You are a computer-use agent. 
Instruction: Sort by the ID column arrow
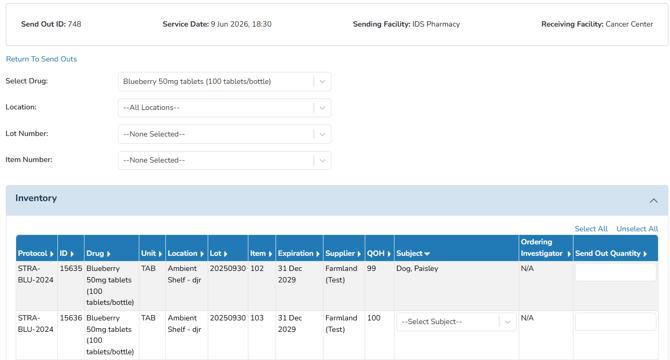(x=72, y=254)
